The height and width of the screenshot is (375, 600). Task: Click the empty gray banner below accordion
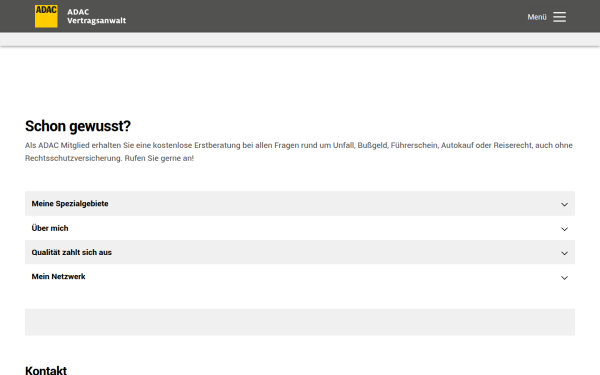pos(300,322)
